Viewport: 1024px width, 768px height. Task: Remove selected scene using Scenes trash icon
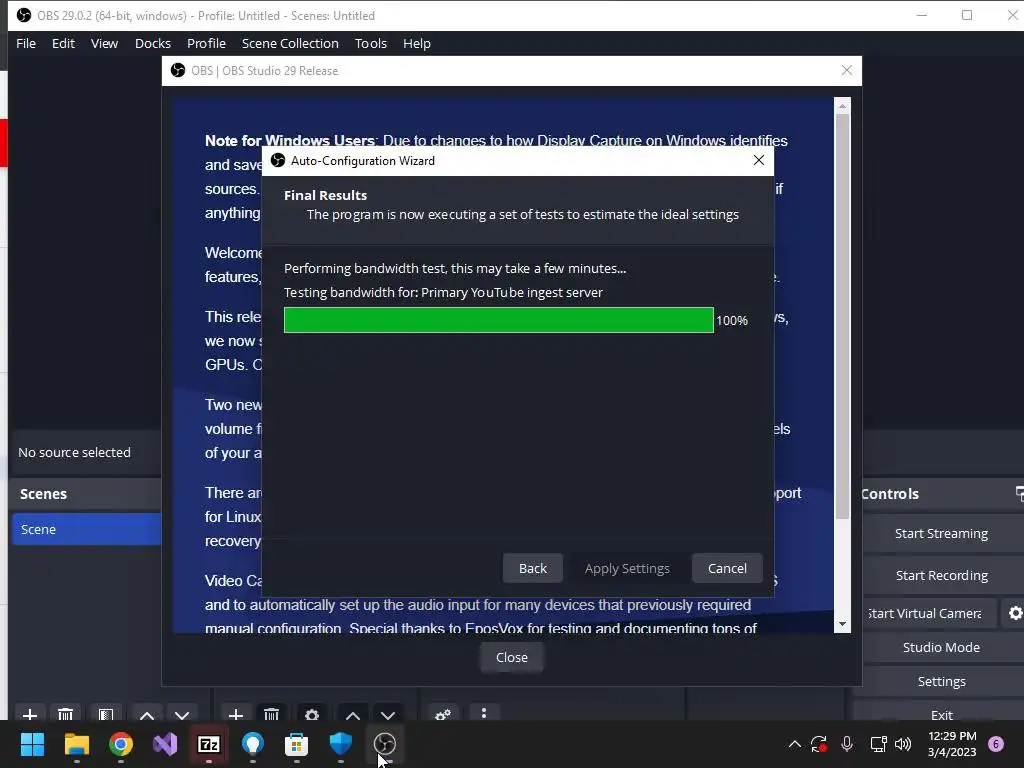pyautogui.click(x=65, y=714)
